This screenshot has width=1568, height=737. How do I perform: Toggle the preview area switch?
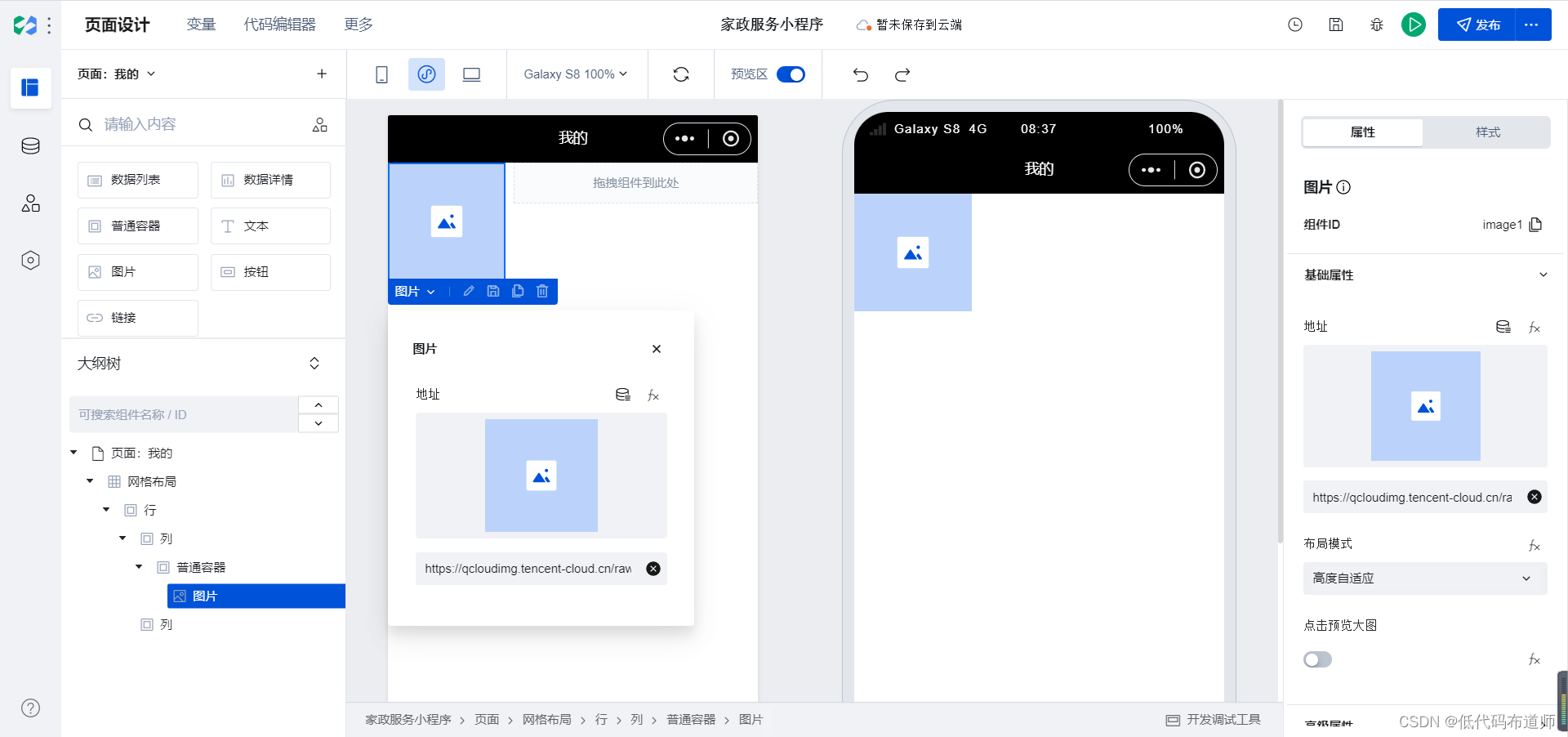click(791, 74)
